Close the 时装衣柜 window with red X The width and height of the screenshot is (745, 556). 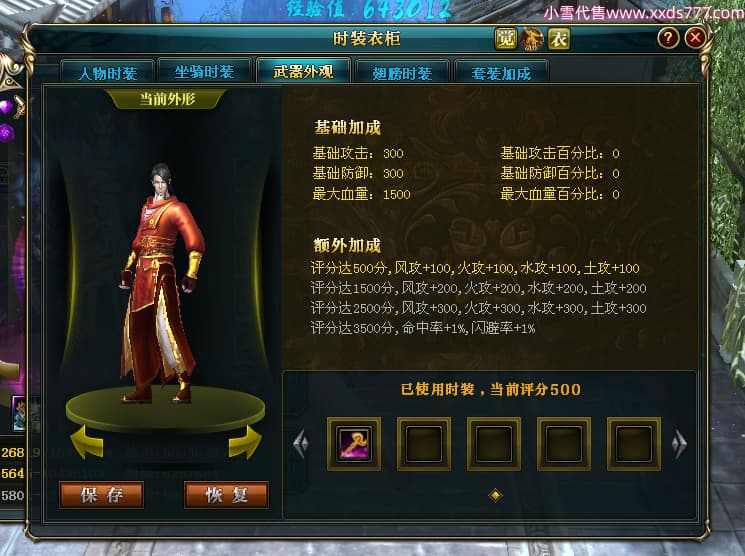coord(695,38)
